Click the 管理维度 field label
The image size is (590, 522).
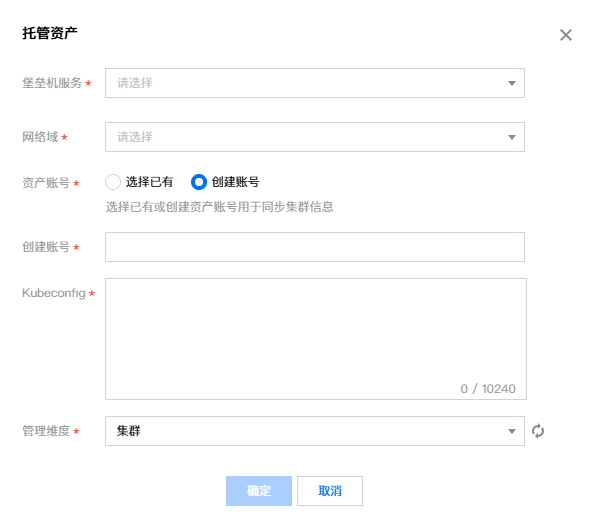tap(46, 431)
